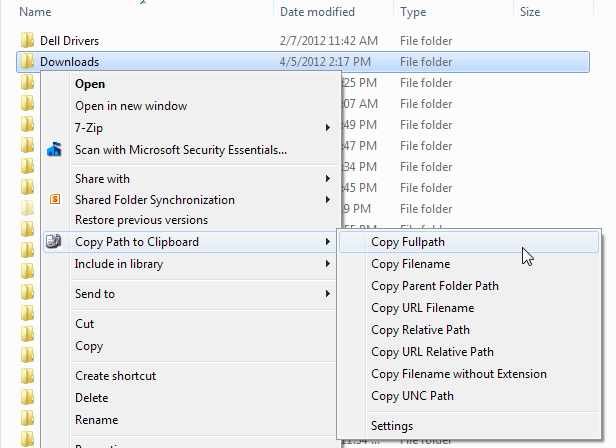Choose Open from the context menu
Screen dimensions: 616x448
[x=90, y=84]
